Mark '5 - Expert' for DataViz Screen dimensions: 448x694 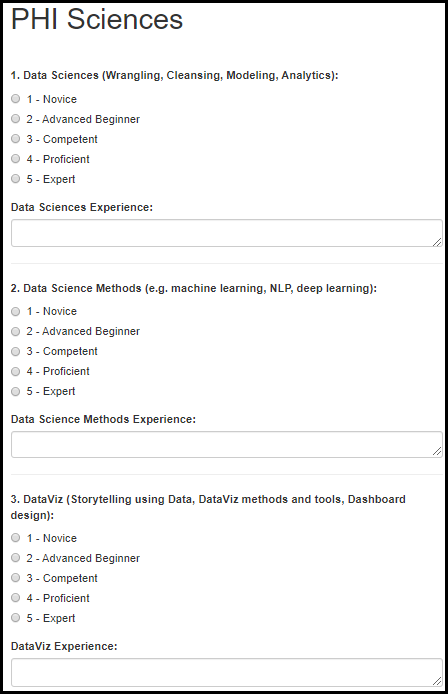pos(15,617)
